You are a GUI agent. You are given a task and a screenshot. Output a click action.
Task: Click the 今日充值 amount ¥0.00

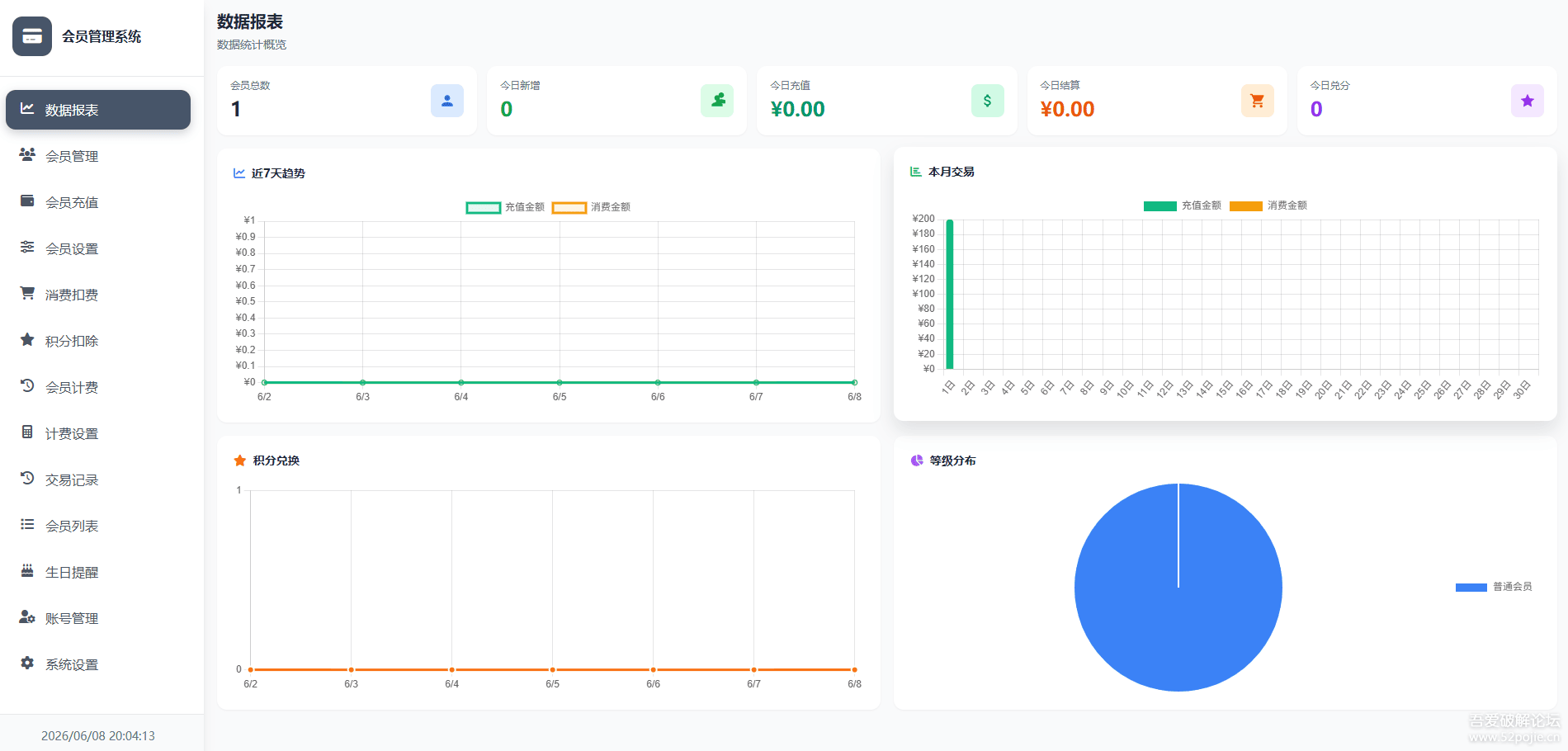click(x=797, y=109)
